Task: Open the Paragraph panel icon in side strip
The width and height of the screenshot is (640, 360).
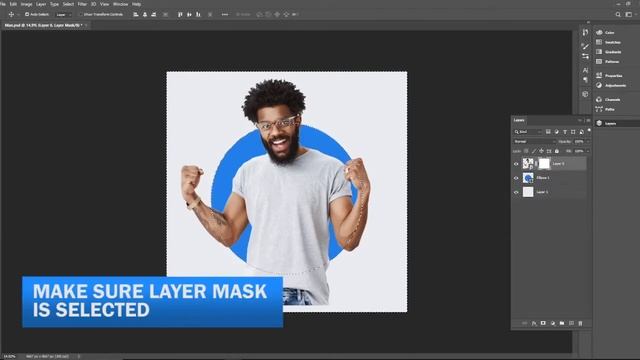Action: (x=585, y=80)
